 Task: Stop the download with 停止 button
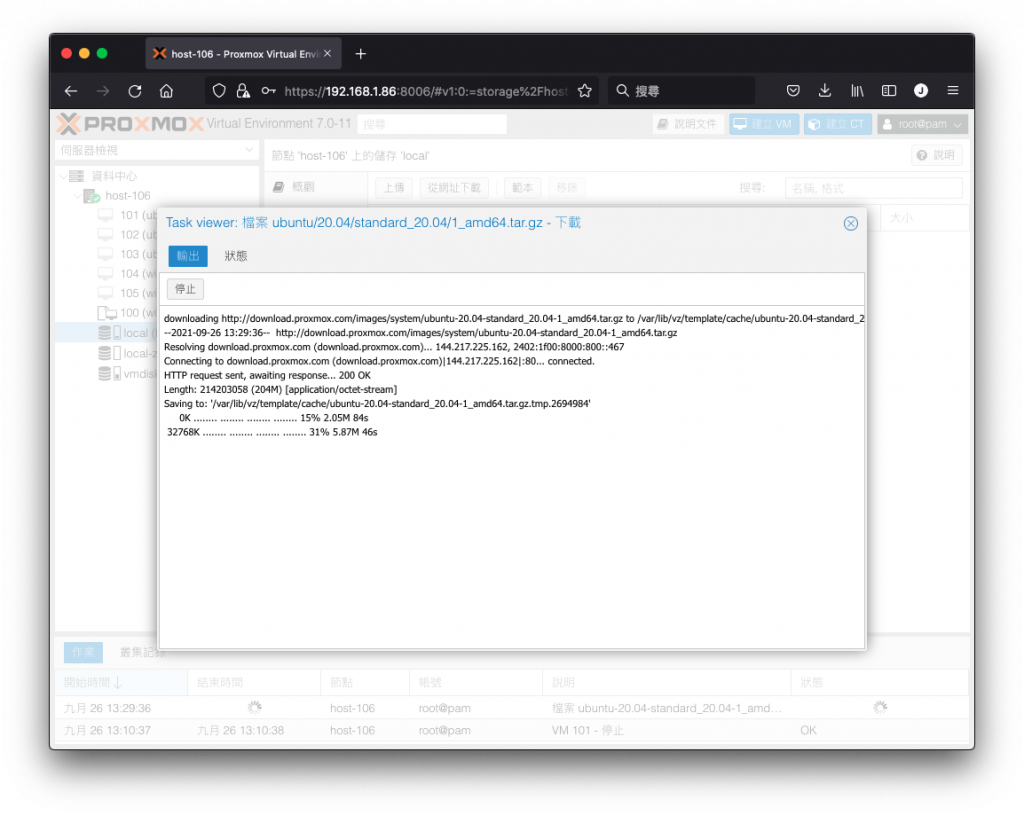click(x=185, y=289)
